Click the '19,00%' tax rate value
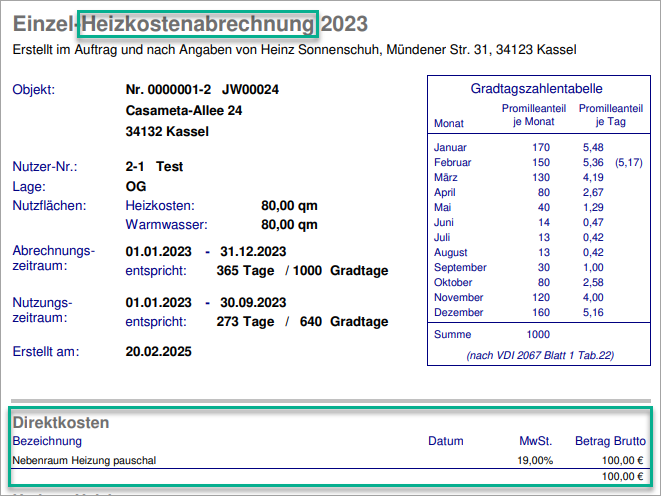Screen dimensions: 661x496 [x=535, y=461]
